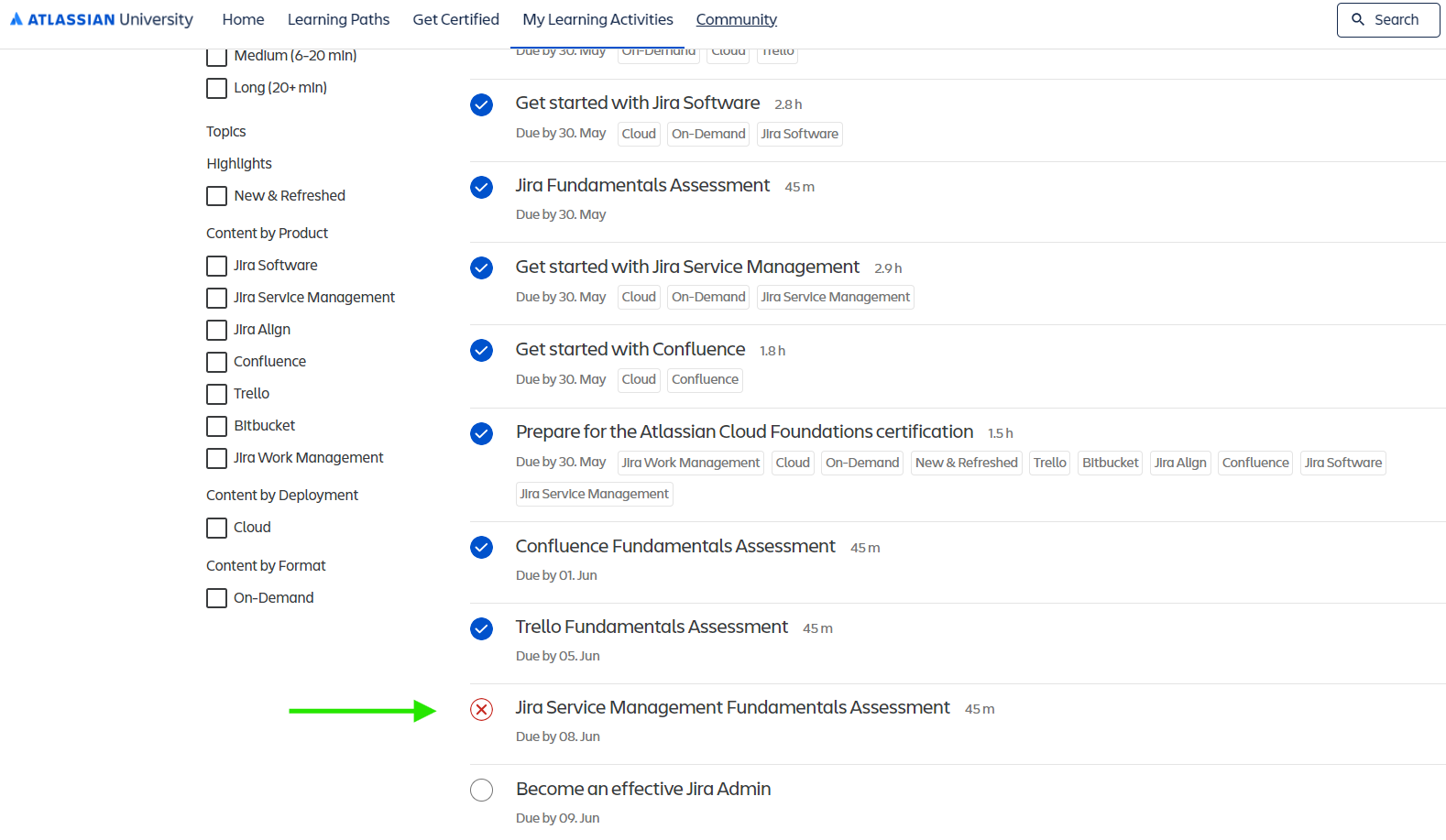The width and height of the screenshot is (1446, 840).
Task: Open Prepare for the Atlassian Cloud Foundations certification
Action: coord(744,432)
